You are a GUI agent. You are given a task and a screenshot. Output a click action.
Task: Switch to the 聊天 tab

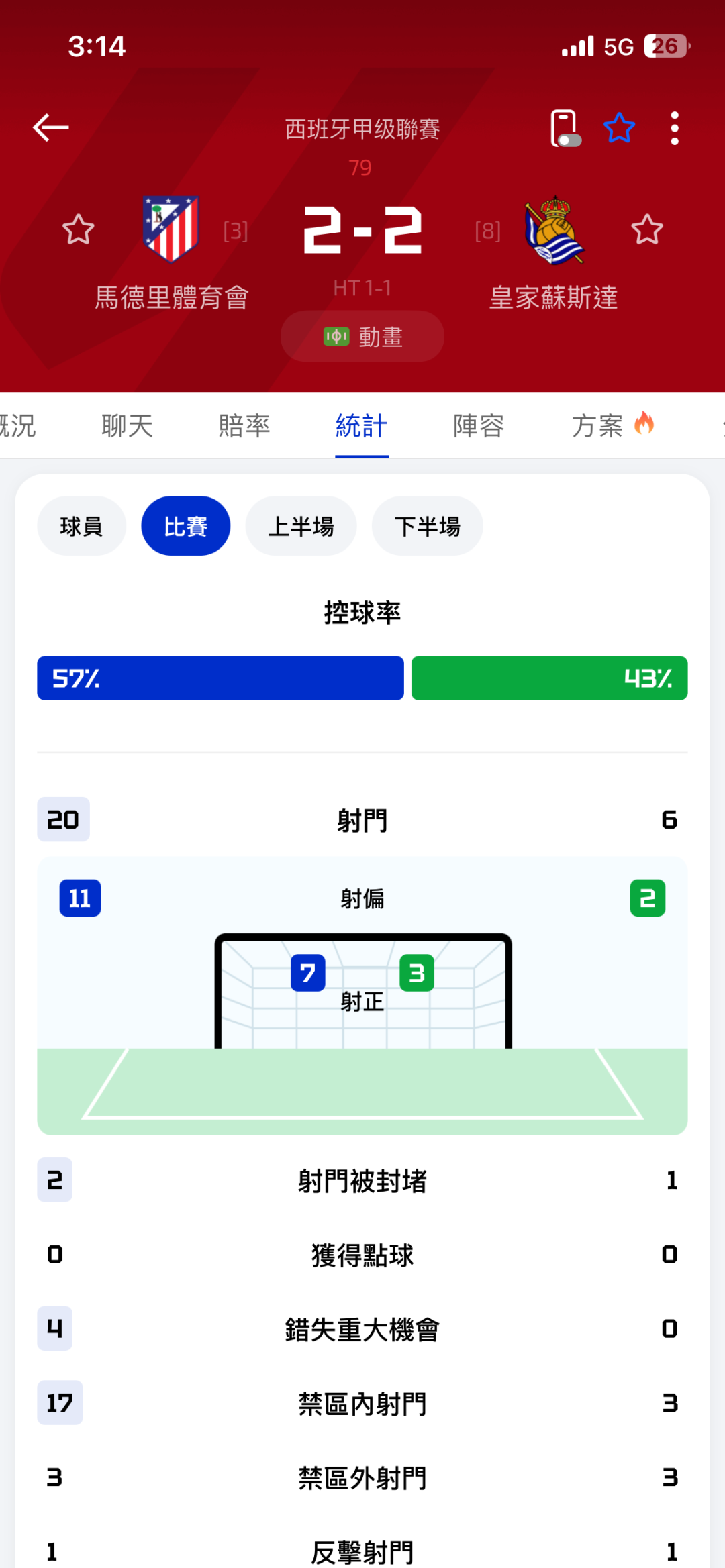tap(128, 426)
